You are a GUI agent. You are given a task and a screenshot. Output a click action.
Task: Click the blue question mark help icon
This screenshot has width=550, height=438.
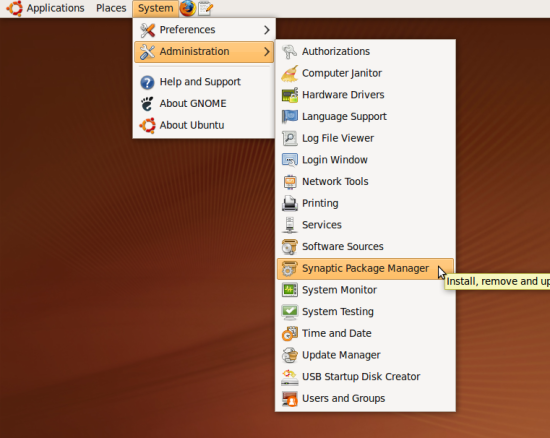tap(147, 82)
